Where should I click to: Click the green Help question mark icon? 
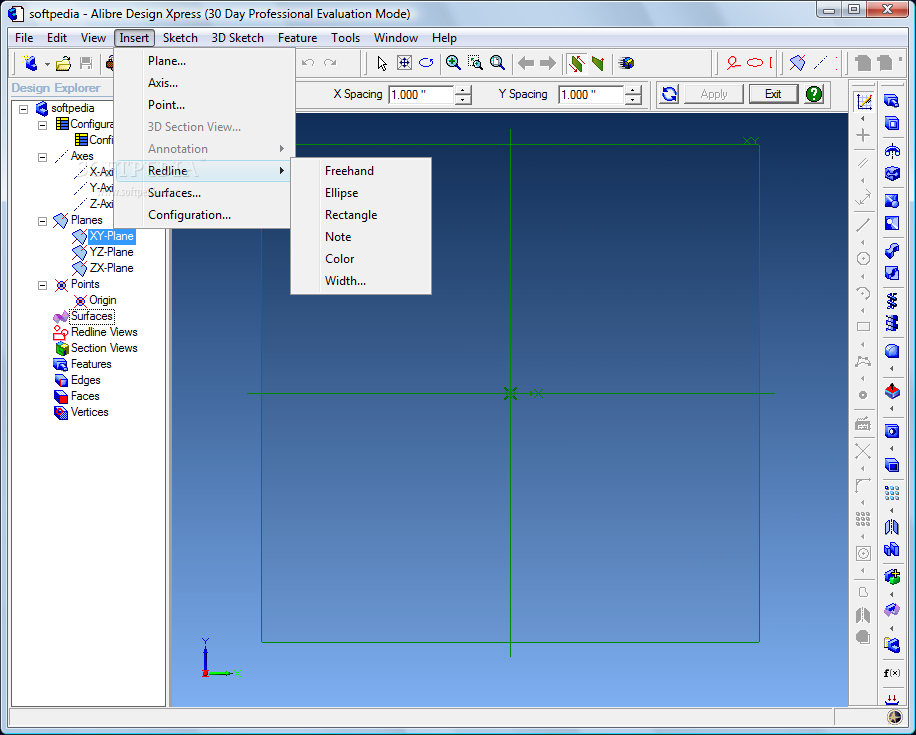pos(814,93)
